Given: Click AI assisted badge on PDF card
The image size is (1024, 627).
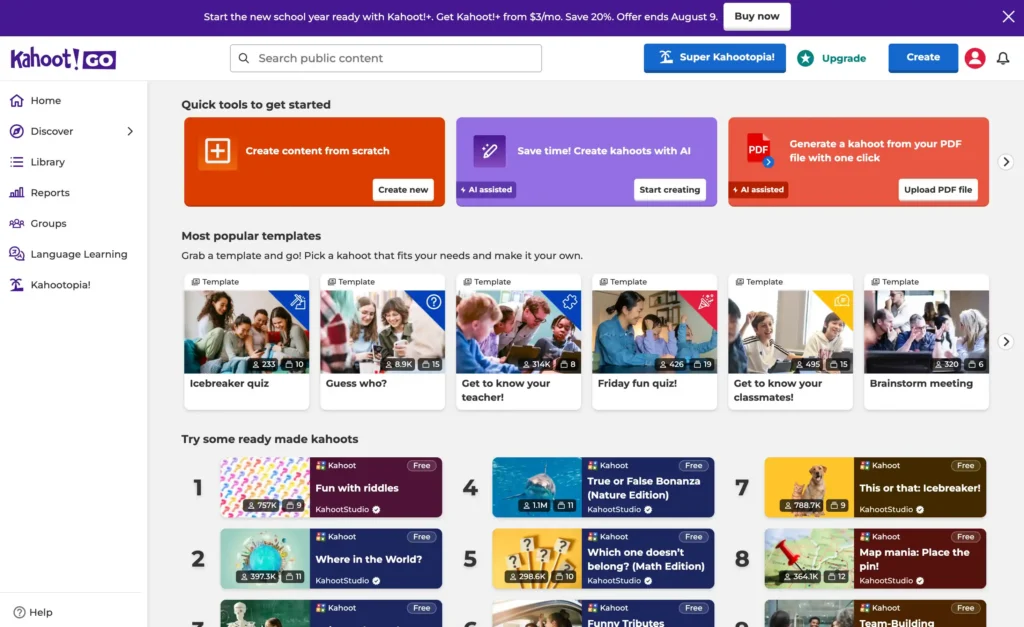Looking at the screenshot, I should (758, 189).
